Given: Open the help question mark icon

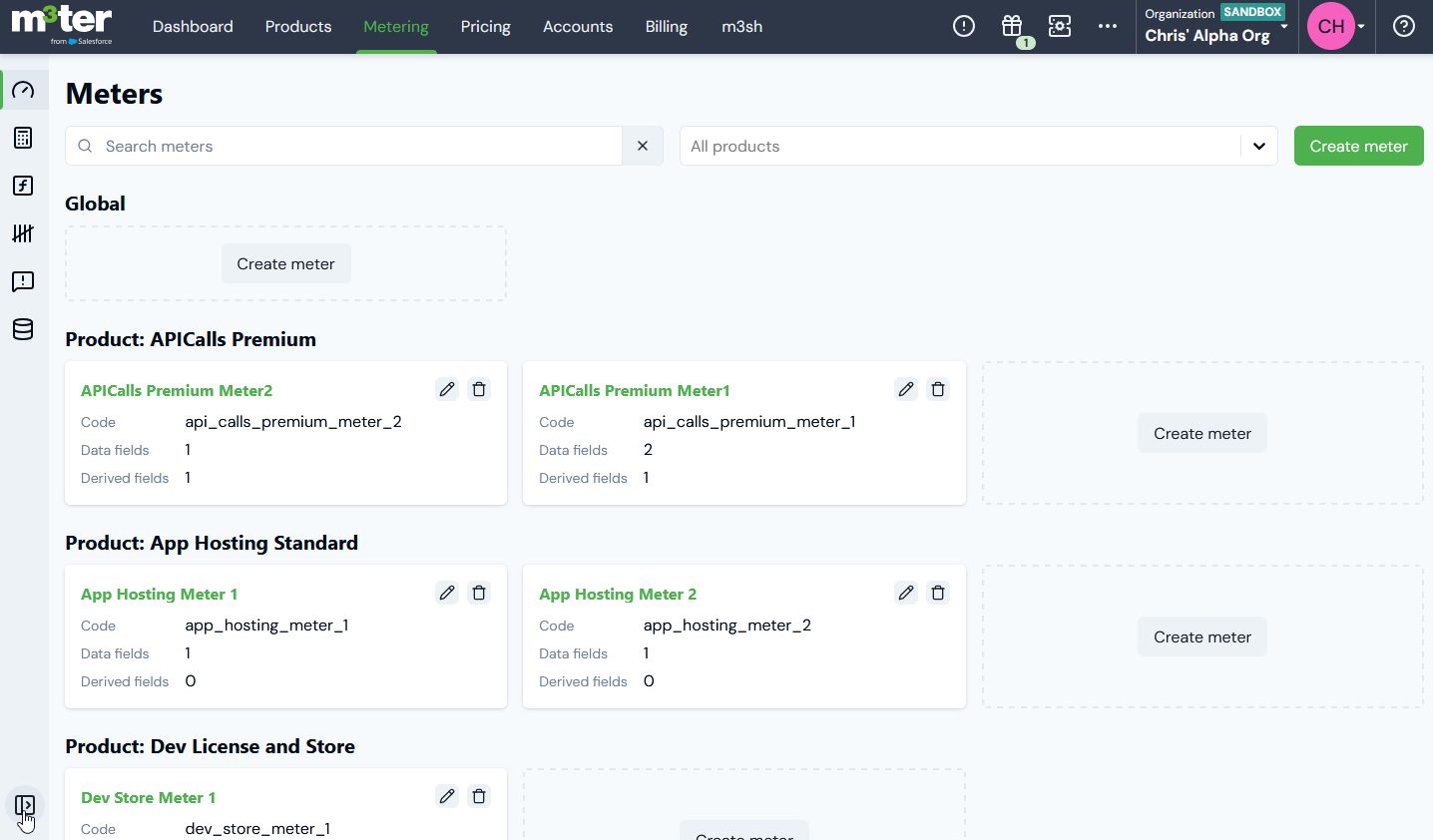Looking at the screenshot, I should pos(1404,26).
